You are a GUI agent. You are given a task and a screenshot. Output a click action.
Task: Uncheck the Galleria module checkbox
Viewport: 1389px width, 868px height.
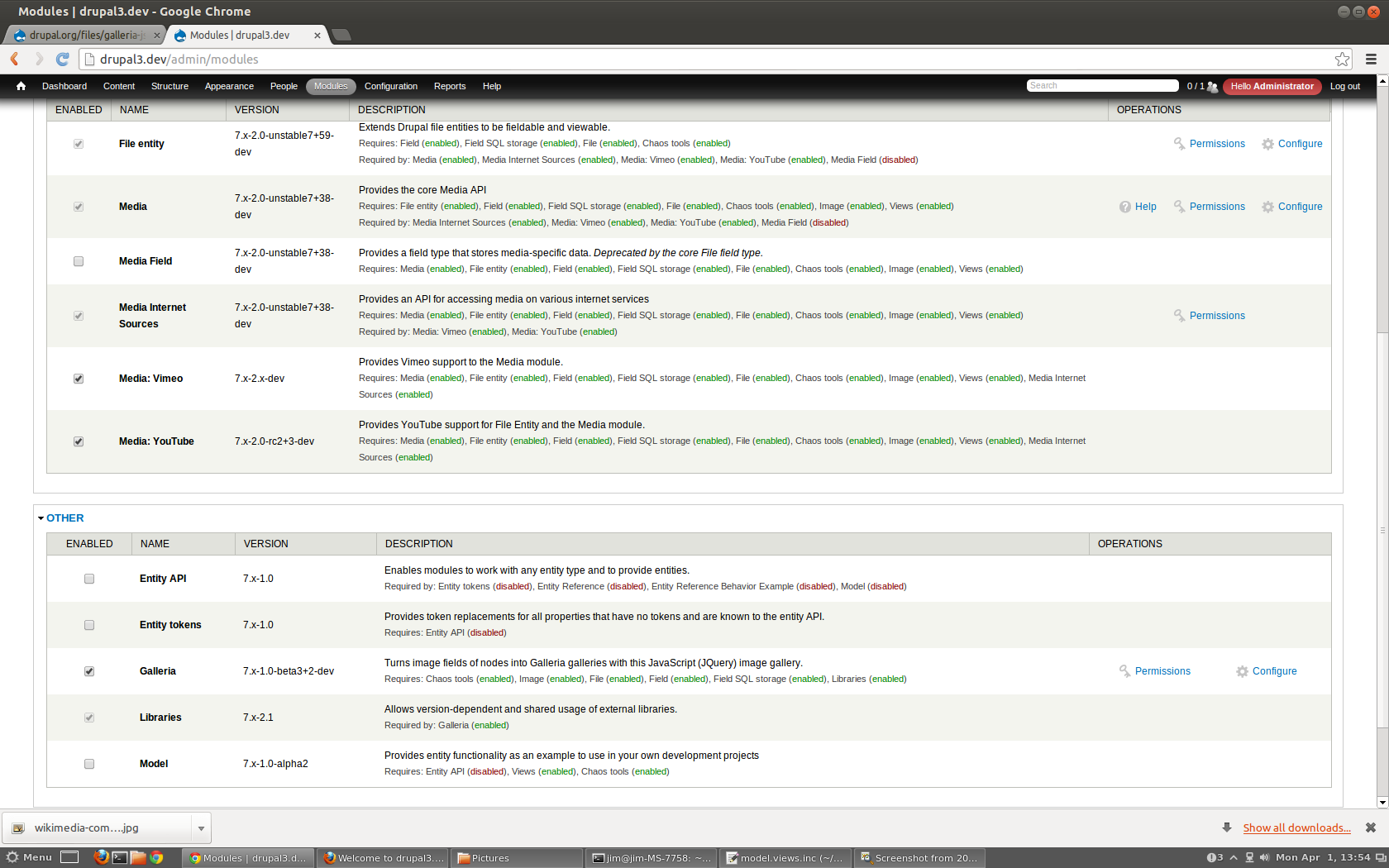pos(89,671)
